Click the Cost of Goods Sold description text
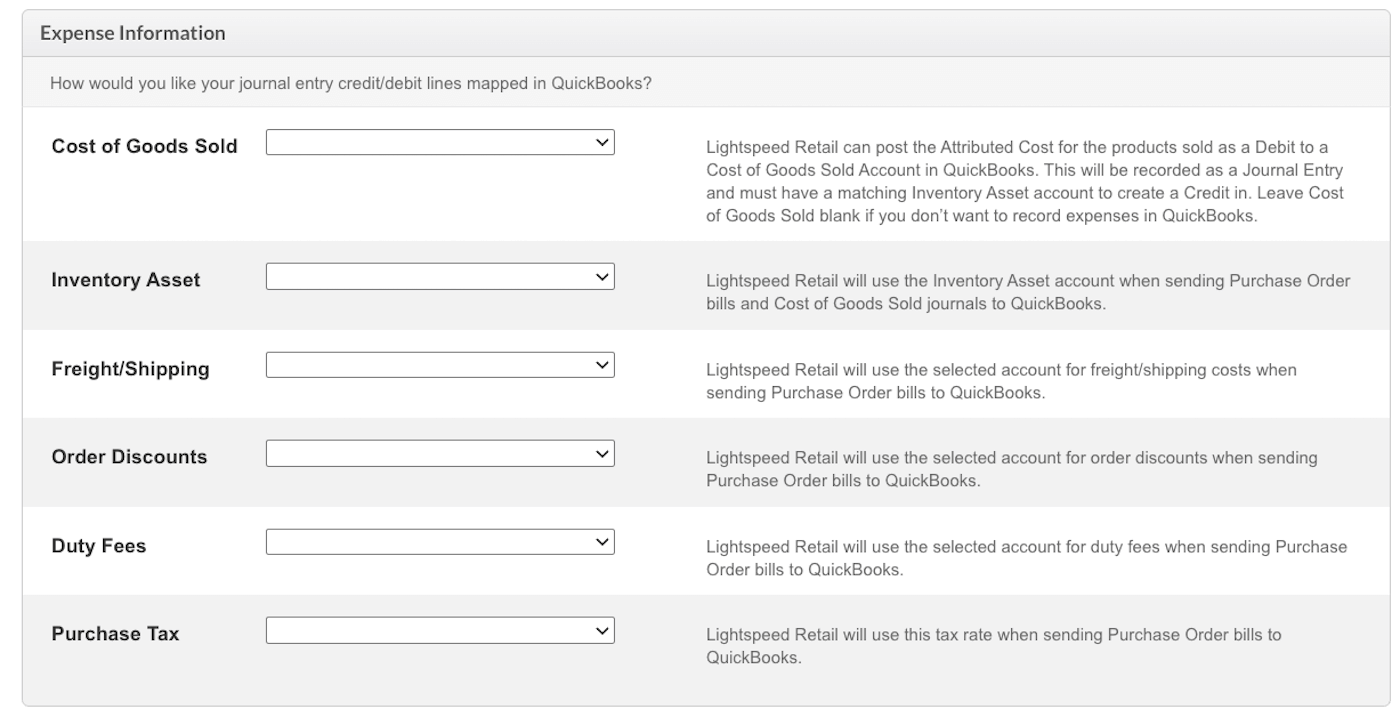Viewport: 1400px width, 717px height. pos(1024,181)
